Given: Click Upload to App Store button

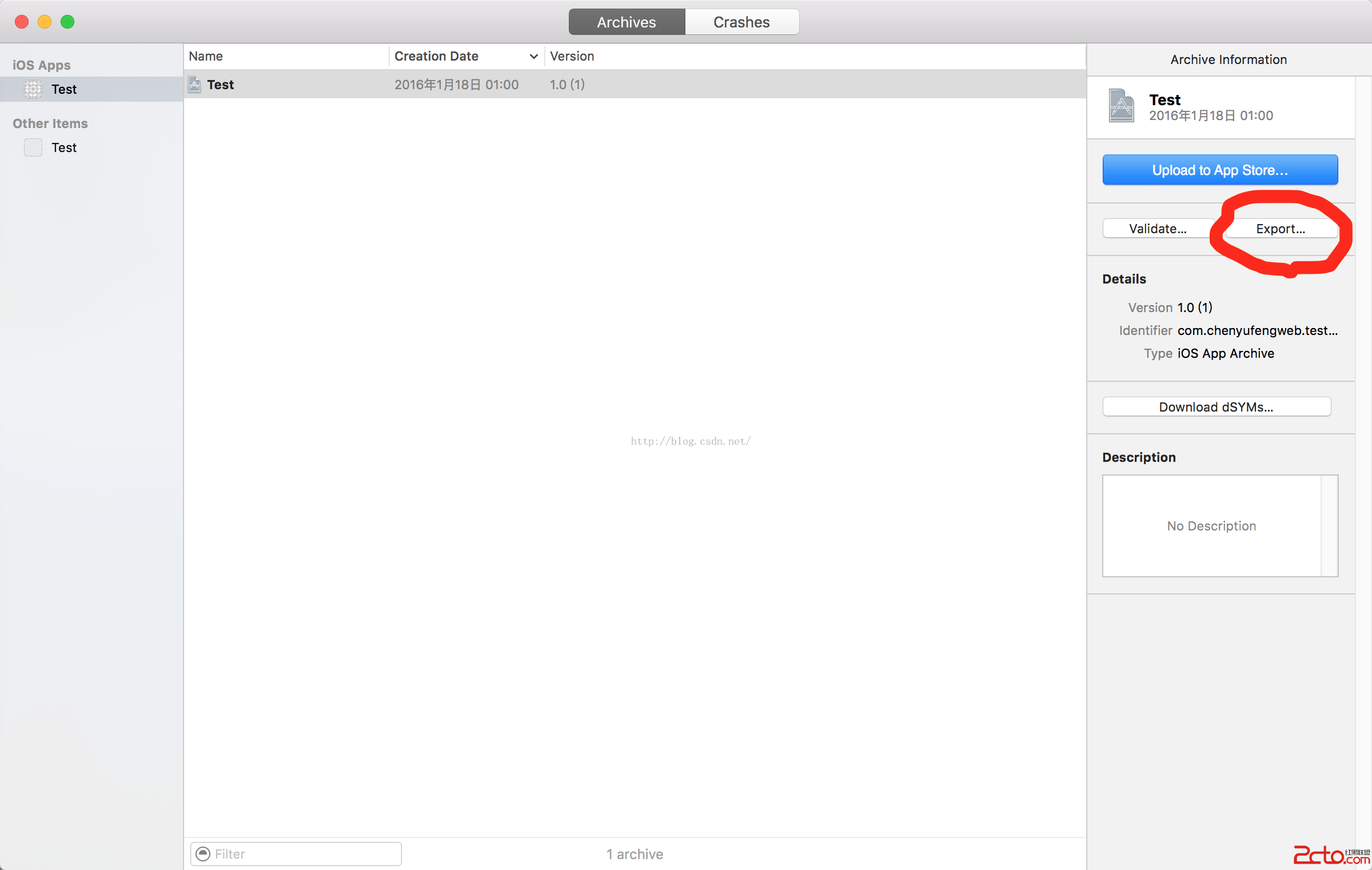Looking at the screenshot, I should 1220,170.
